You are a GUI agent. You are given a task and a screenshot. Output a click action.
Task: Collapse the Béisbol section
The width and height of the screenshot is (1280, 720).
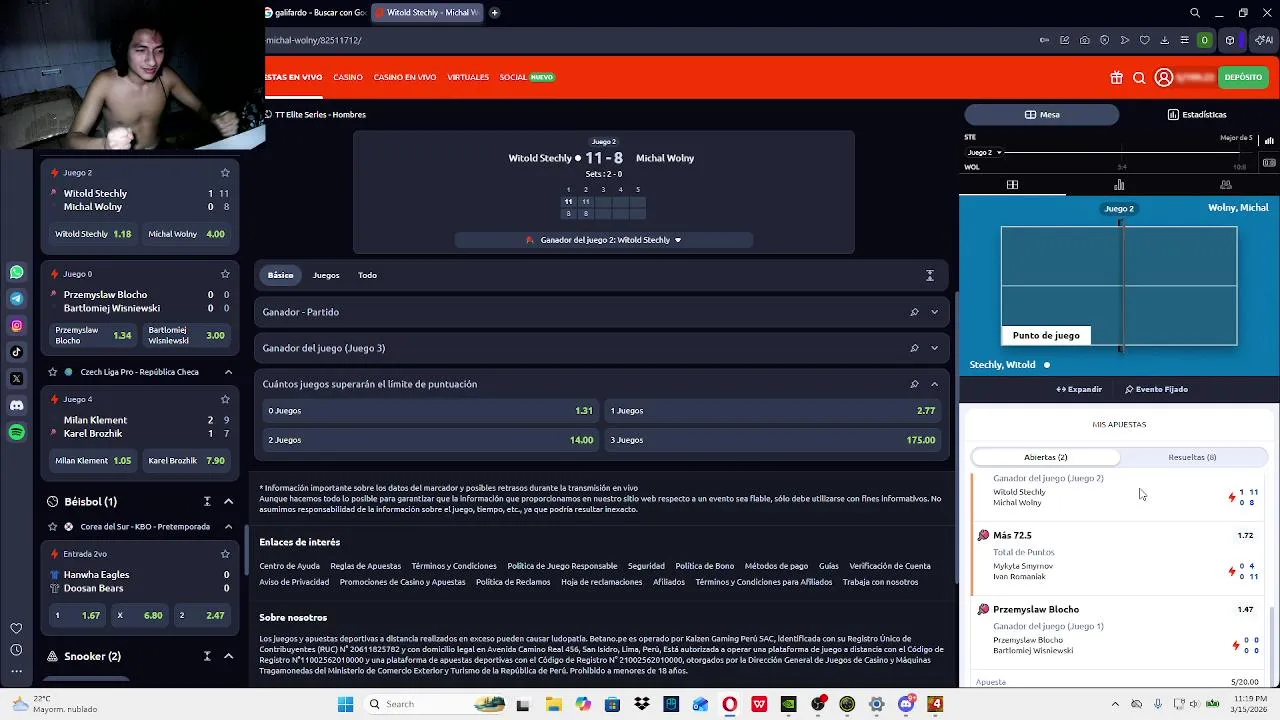tap(228, 501)
